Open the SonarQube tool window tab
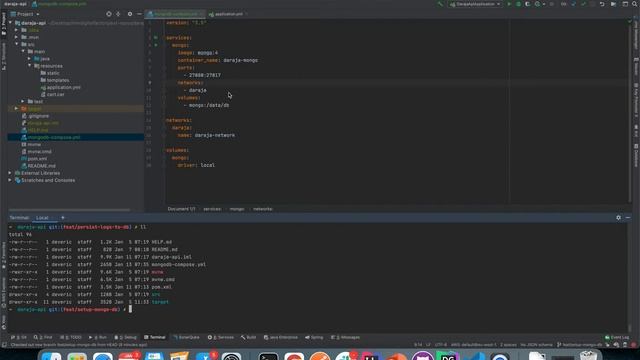 coord(186,338)
